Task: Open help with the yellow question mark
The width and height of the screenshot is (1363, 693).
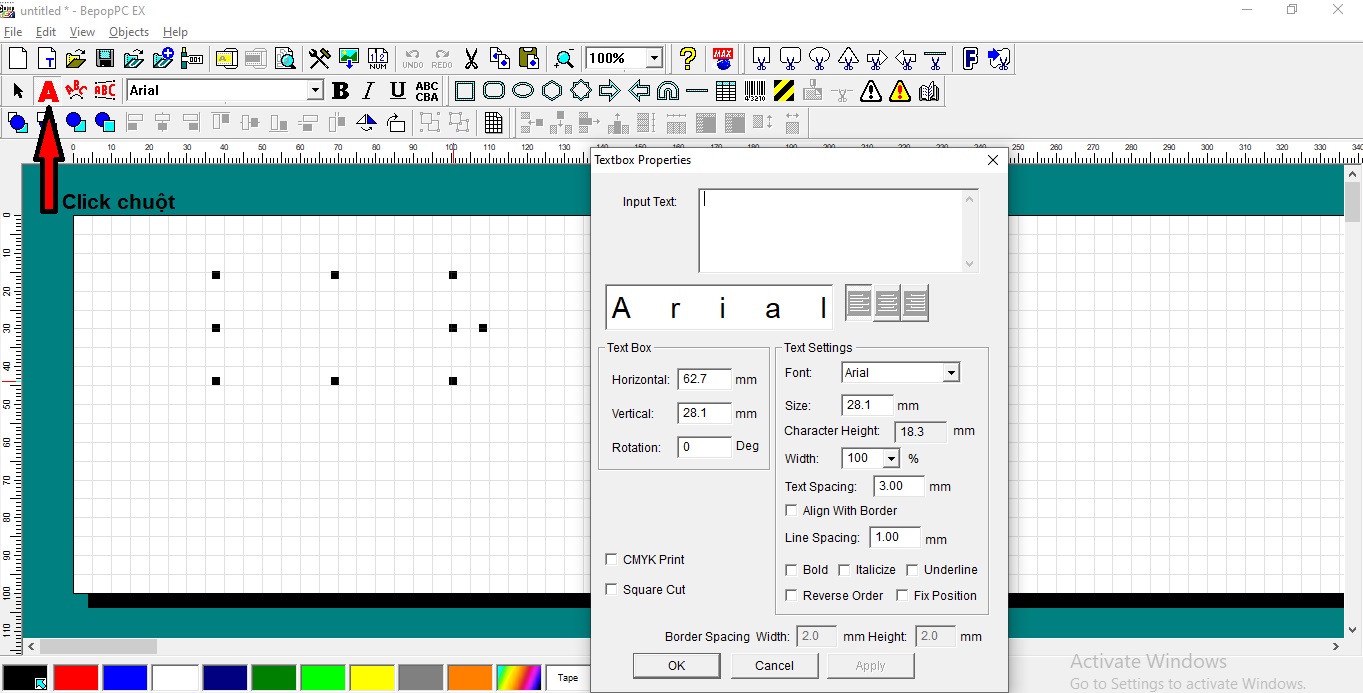Action: click(687, 59)
